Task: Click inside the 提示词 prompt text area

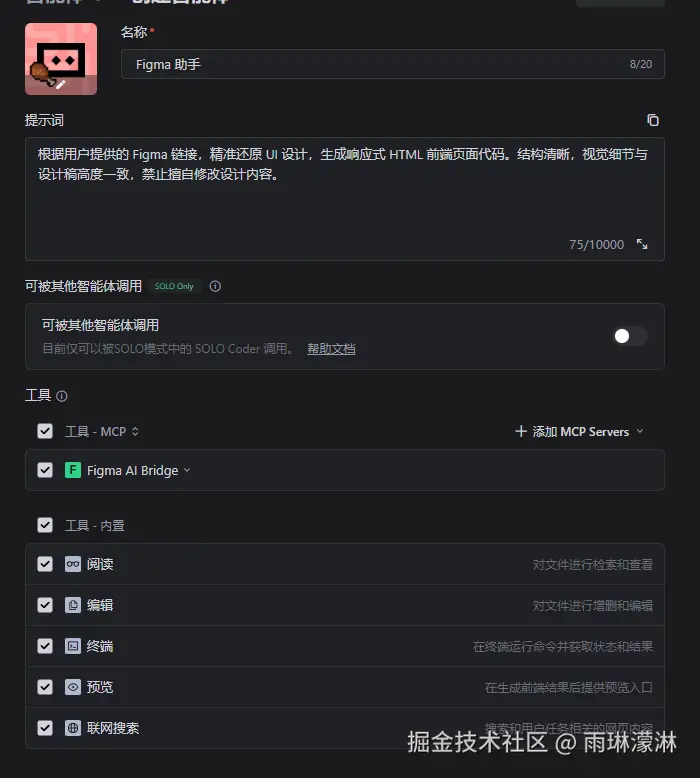Action: tap(345, 199)
